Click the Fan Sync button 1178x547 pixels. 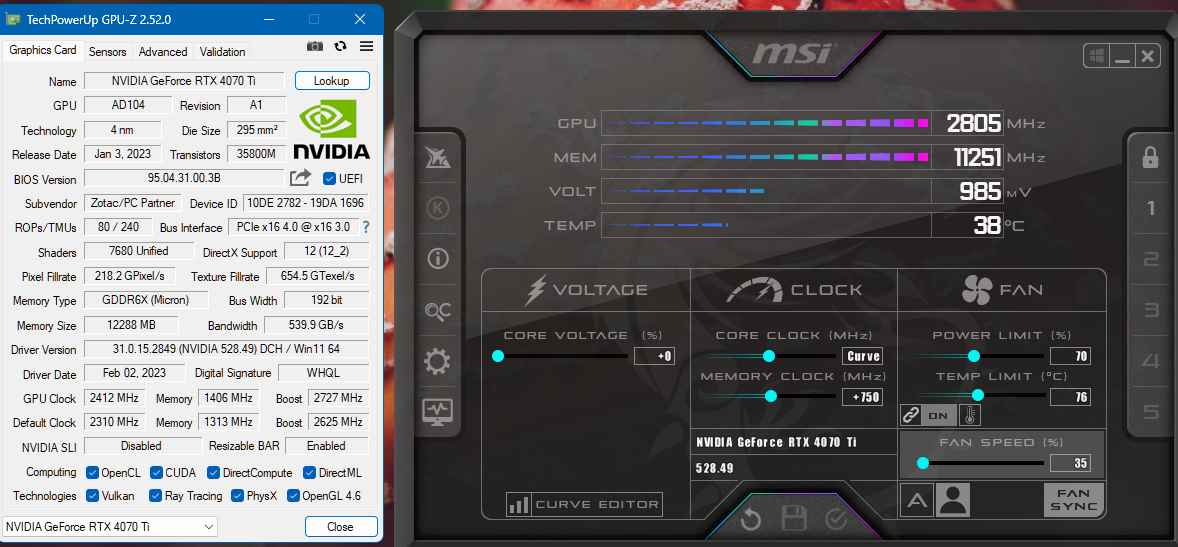coord(1074,500)
